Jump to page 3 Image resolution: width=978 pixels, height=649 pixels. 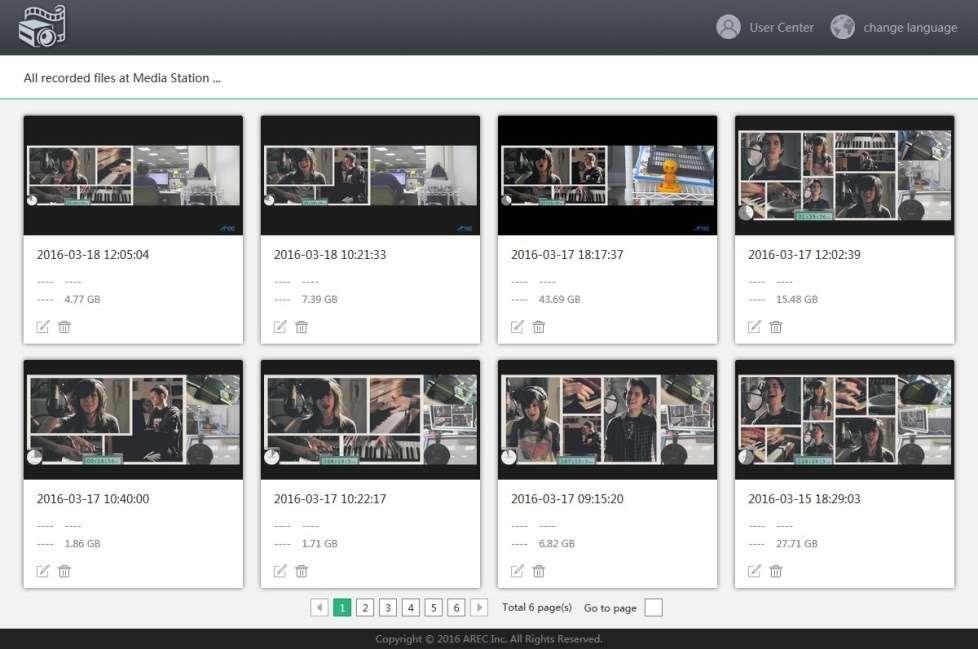pyautogui.click(x=388, y=607)
